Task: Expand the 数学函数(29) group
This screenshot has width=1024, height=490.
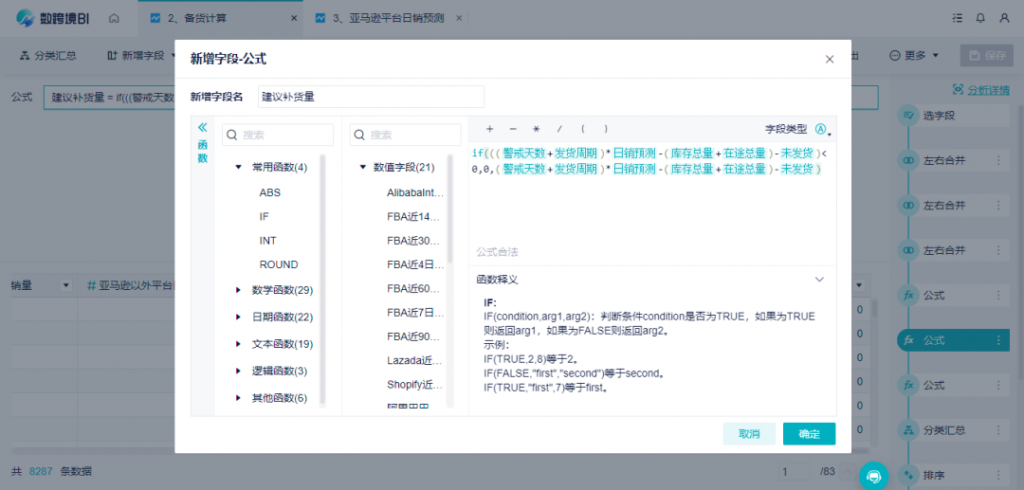Action: tap(238, 290)
